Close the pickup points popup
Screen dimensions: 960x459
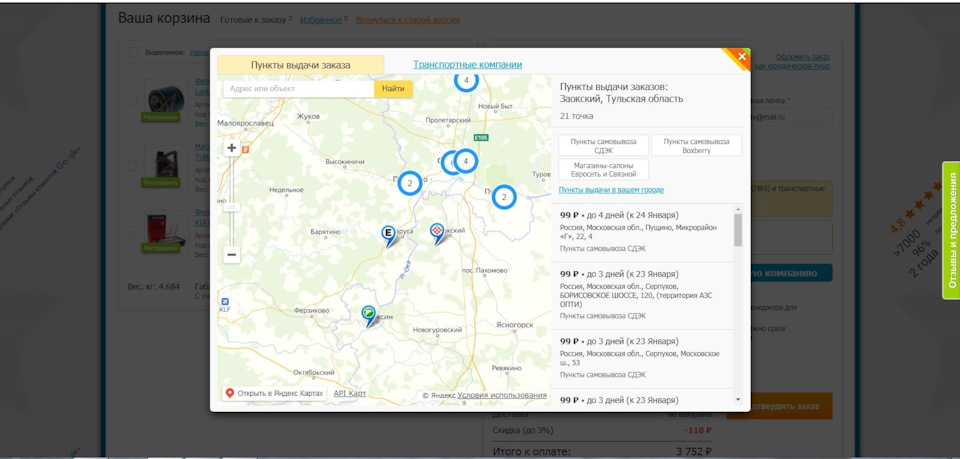pos(741,57)
